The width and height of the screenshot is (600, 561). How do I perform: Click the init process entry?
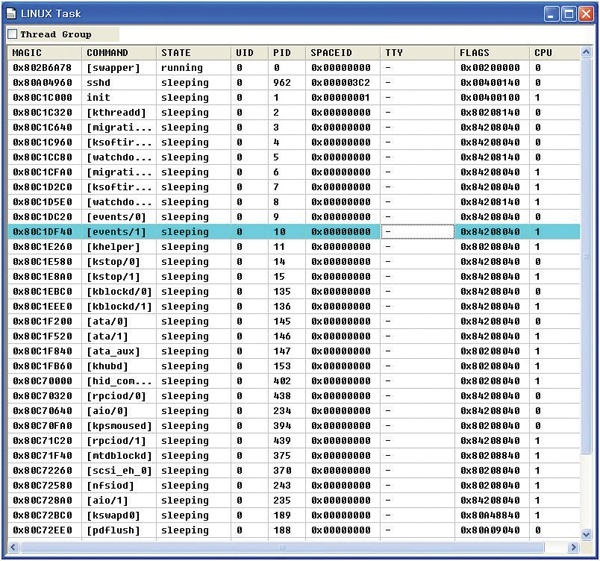coord(99,98)
